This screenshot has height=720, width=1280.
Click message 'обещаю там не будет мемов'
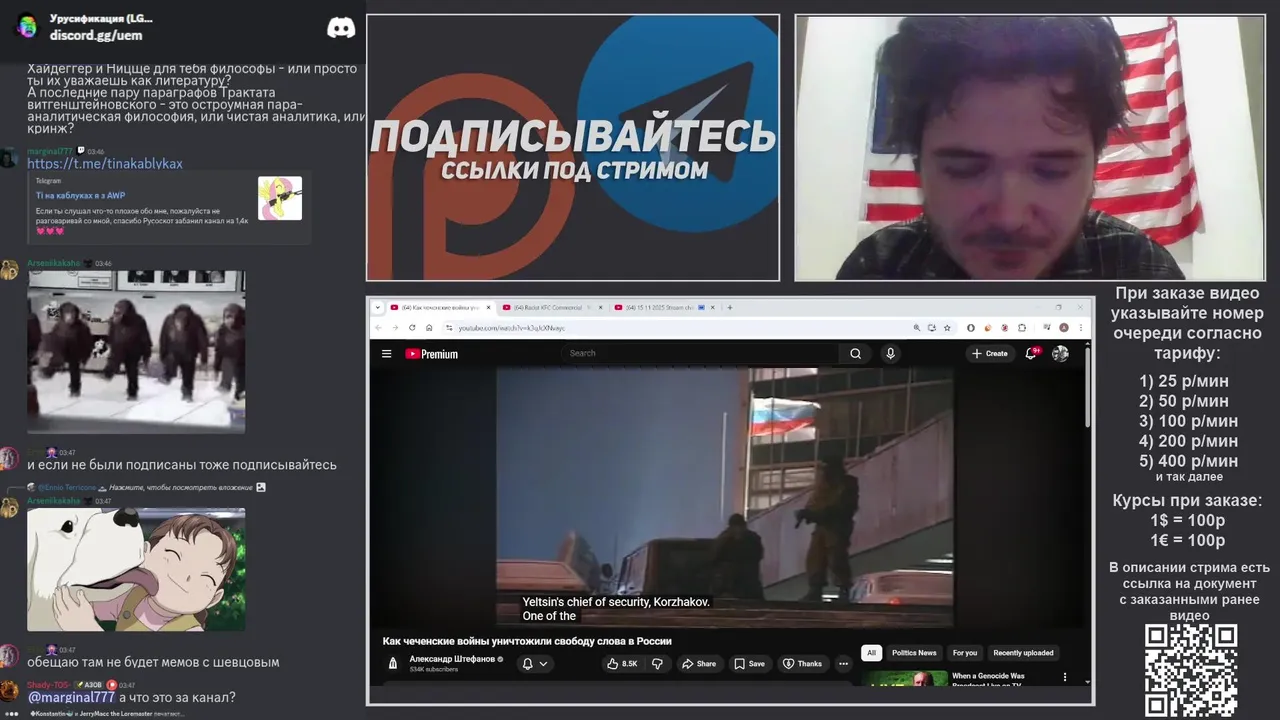tap(153, 662)
